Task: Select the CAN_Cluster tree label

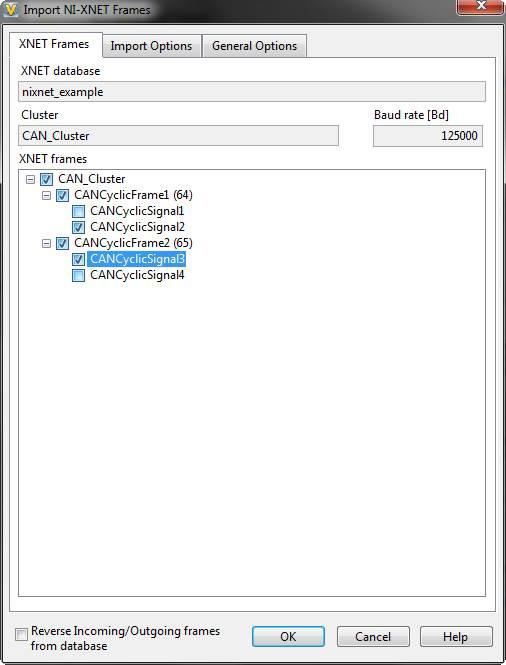Action: pos(92,179)
